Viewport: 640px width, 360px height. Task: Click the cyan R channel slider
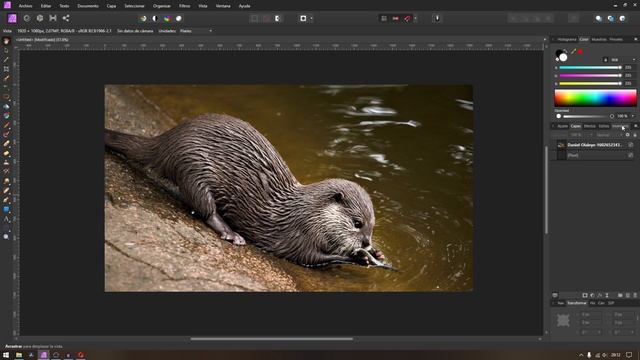point(590,68)
